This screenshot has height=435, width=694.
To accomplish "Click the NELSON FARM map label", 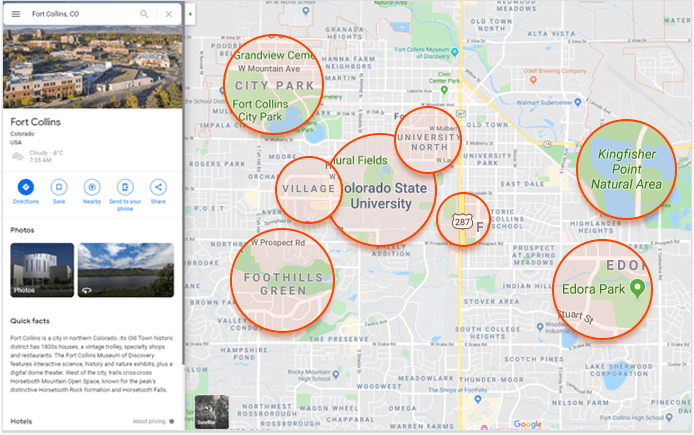I will [x=580, y=403].
